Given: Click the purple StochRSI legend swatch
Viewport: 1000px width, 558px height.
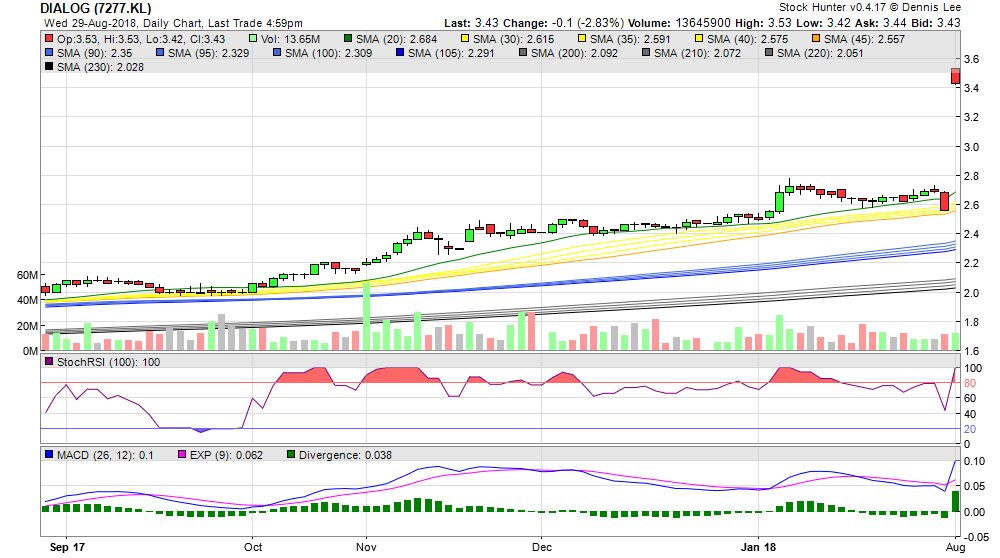Looking at the screenshot, I should point(49,362).
